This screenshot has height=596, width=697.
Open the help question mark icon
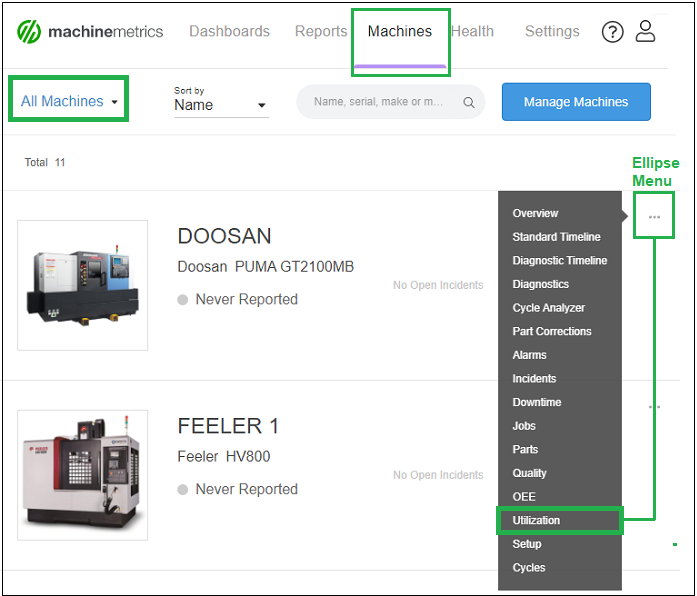click(x=612, y=32)
